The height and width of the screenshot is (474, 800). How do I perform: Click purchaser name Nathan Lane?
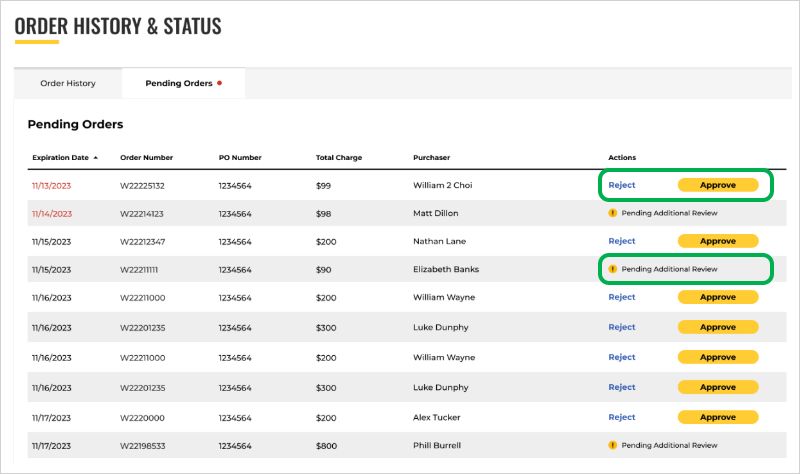439,241
